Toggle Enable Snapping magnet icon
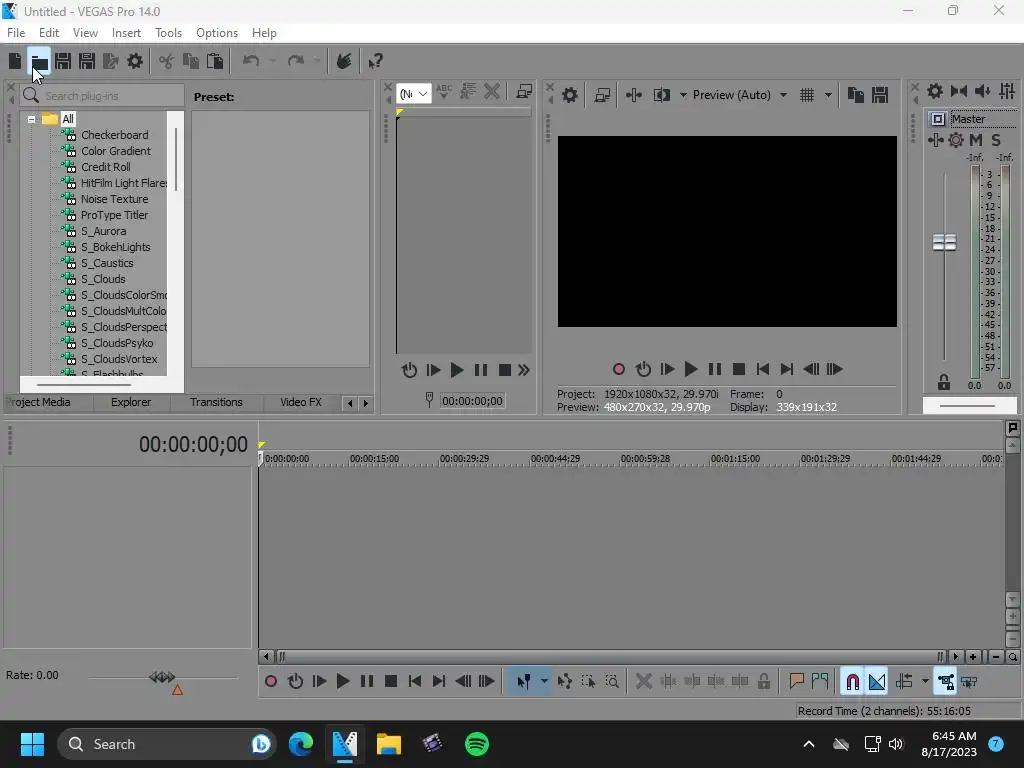The width and height of the screenshot is (1024, 768). (852, 682)
